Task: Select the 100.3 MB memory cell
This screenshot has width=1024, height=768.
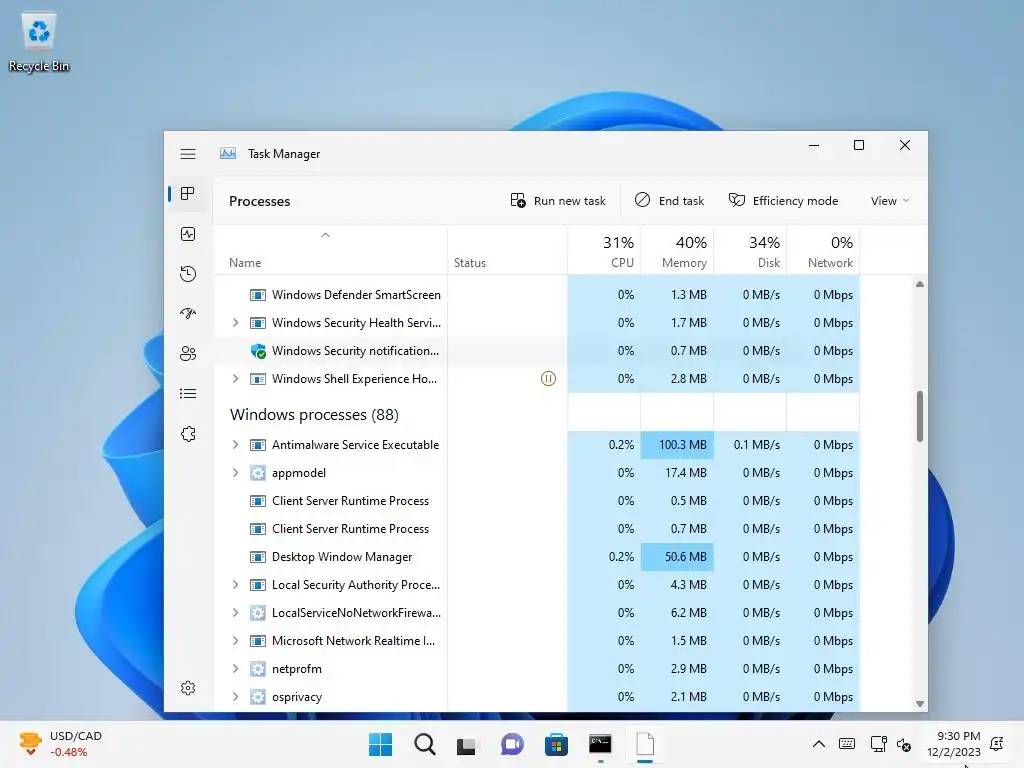Action: [x=677, y=445]
